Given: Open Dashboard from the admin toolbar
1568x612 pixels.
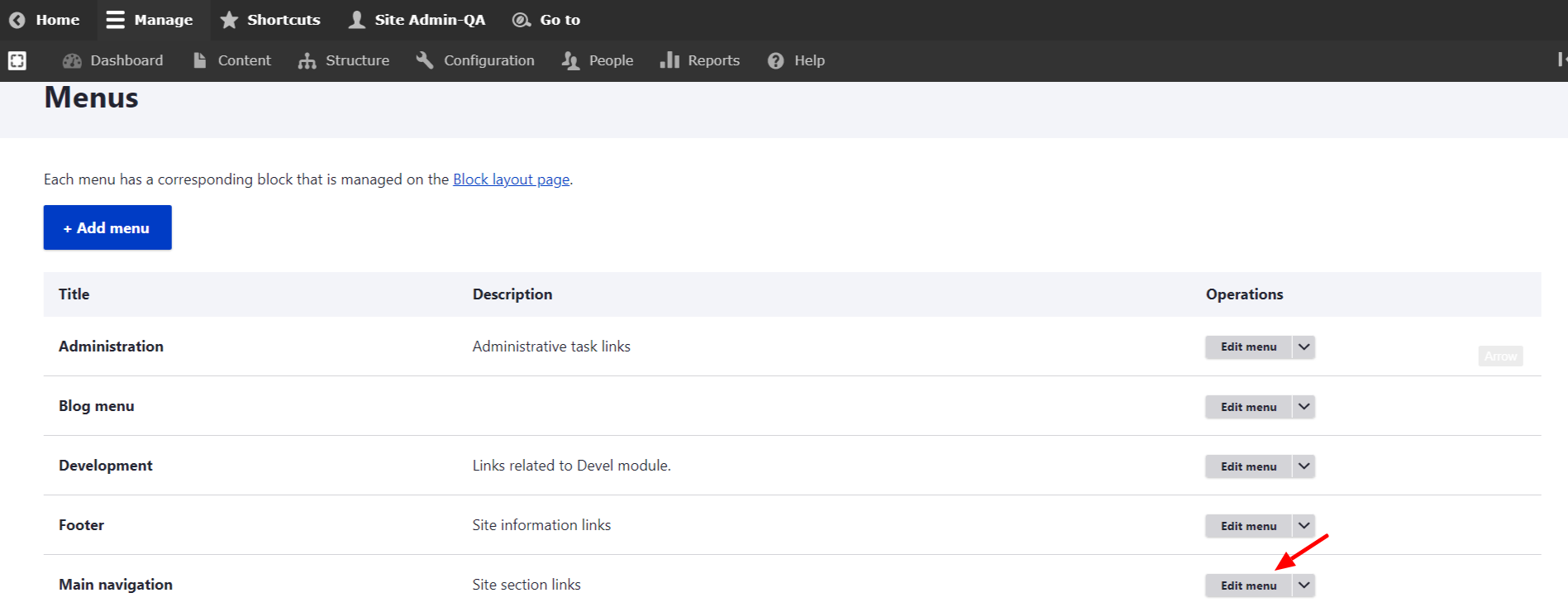Looking at the screenshot, I should 113,60.
